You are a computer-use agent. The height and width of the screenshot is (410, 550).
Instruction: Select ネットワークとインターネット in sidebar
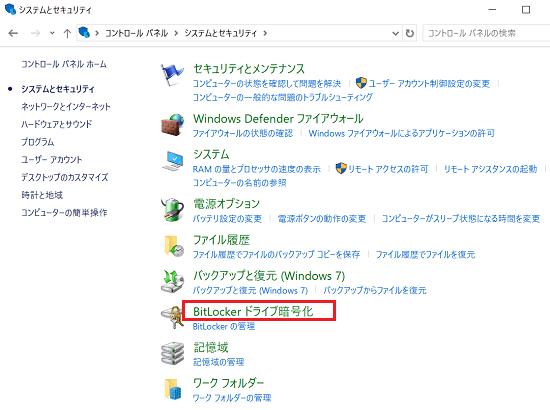coord(66,107)
